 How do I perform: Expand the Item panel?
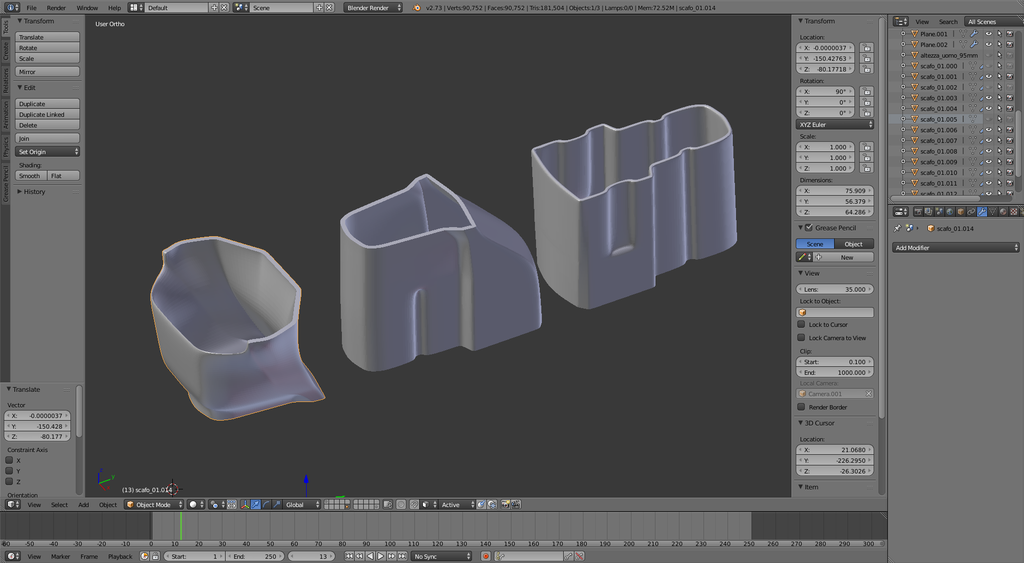click(x=808, y=487)
